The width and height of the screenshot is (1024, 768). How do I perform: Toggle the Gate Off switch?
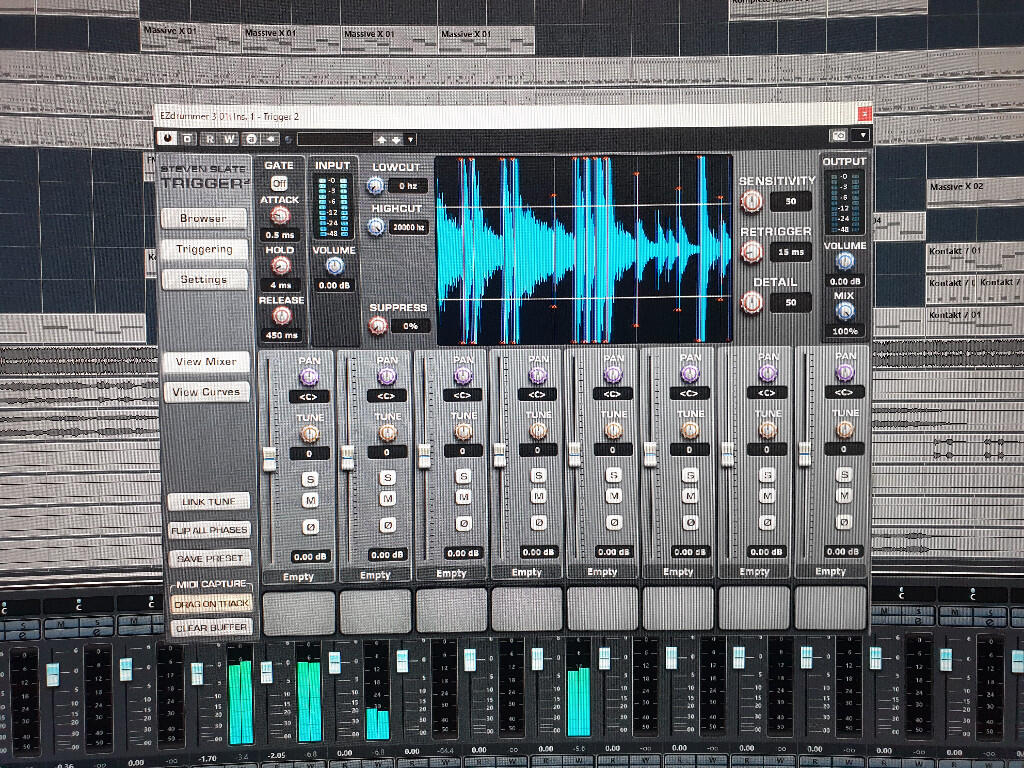click(x=280, y=184)
